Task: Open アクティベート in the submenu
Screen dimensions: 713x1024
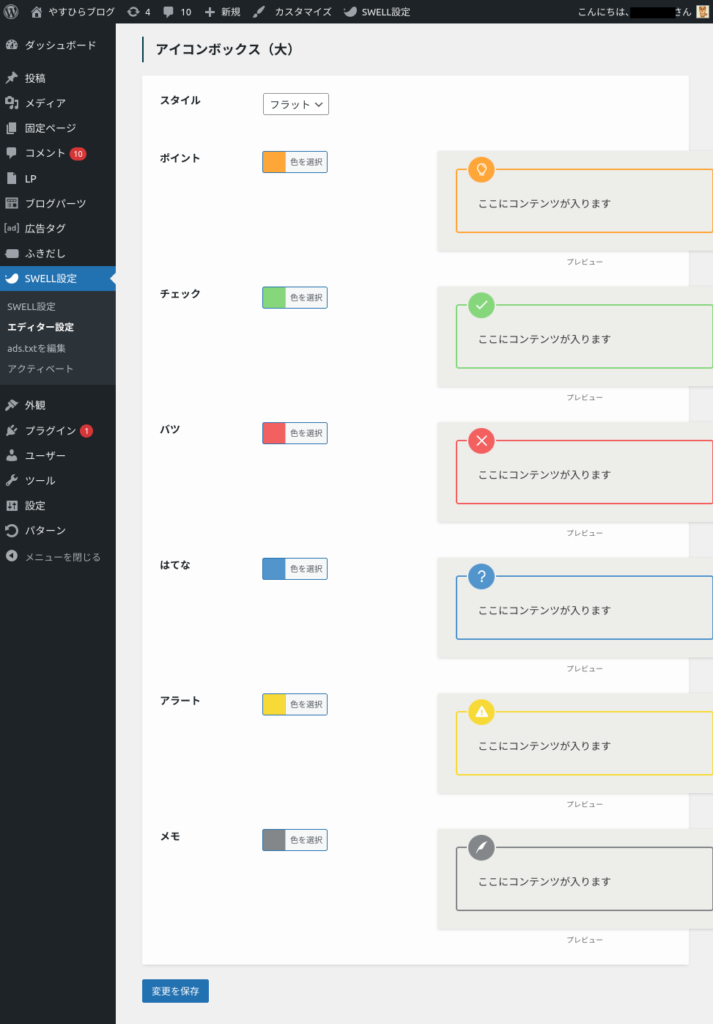Action: (x=40, y=368)
